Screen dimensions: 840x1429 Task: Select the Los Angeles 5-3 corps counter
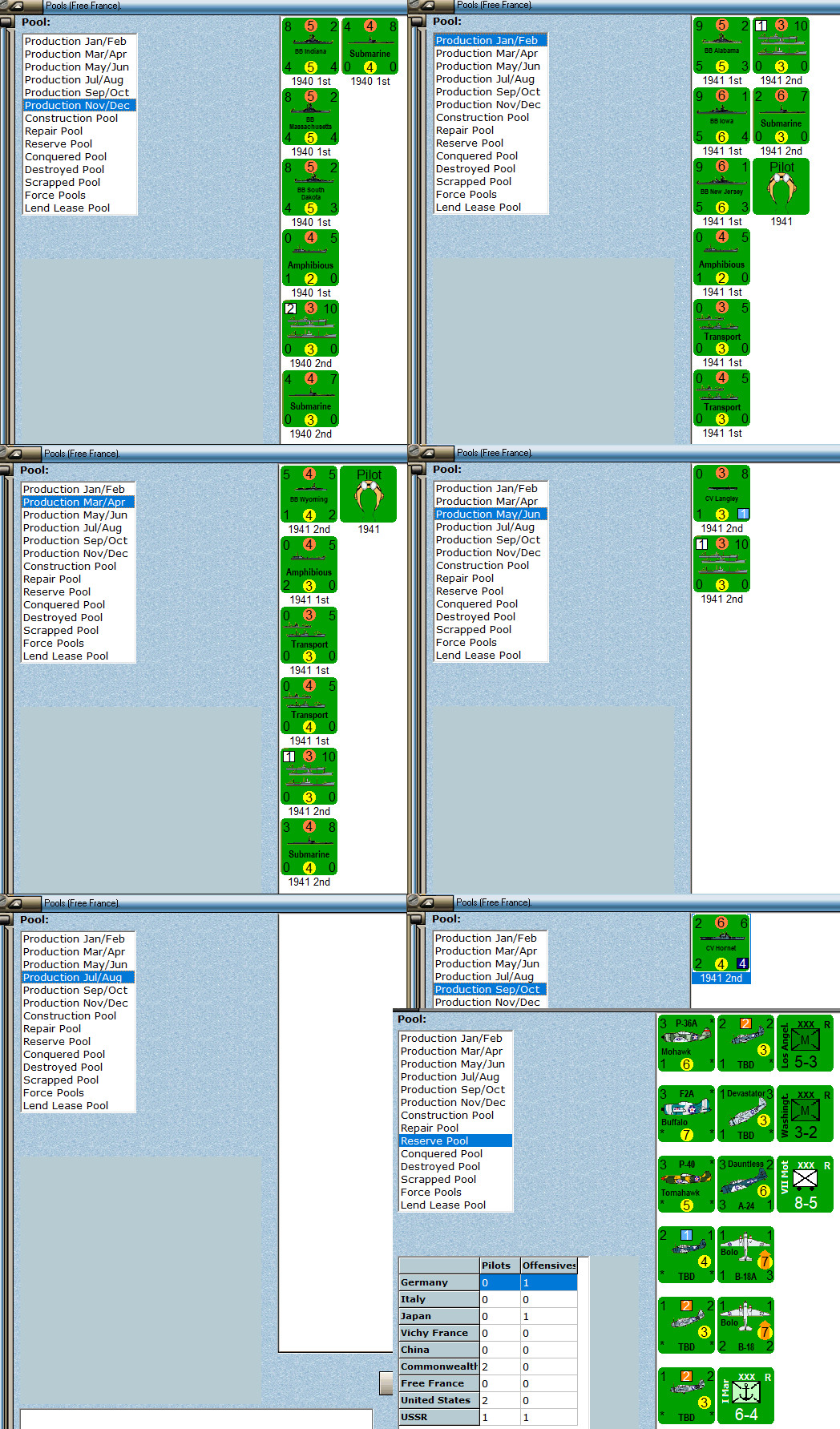[x=806, y=1043]
